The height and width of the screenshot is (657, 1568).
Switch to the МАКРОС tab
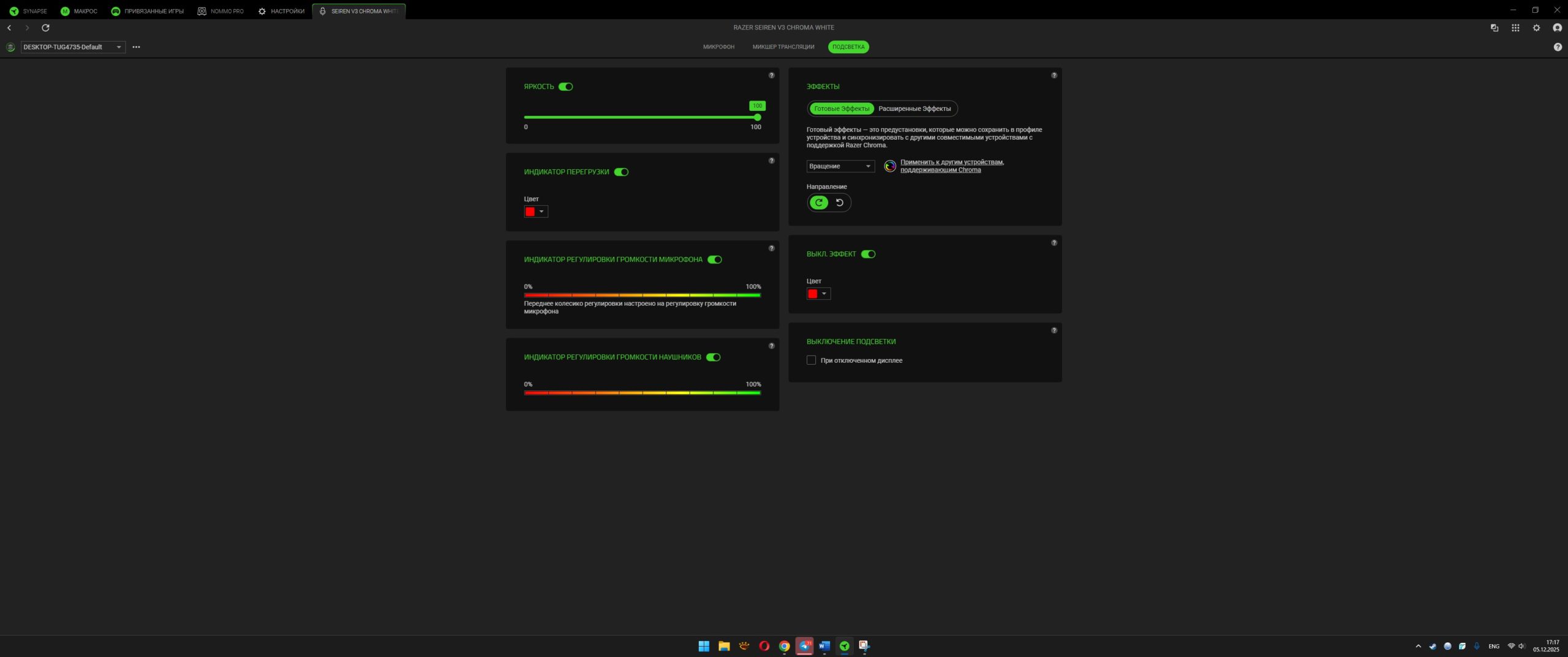79,11
